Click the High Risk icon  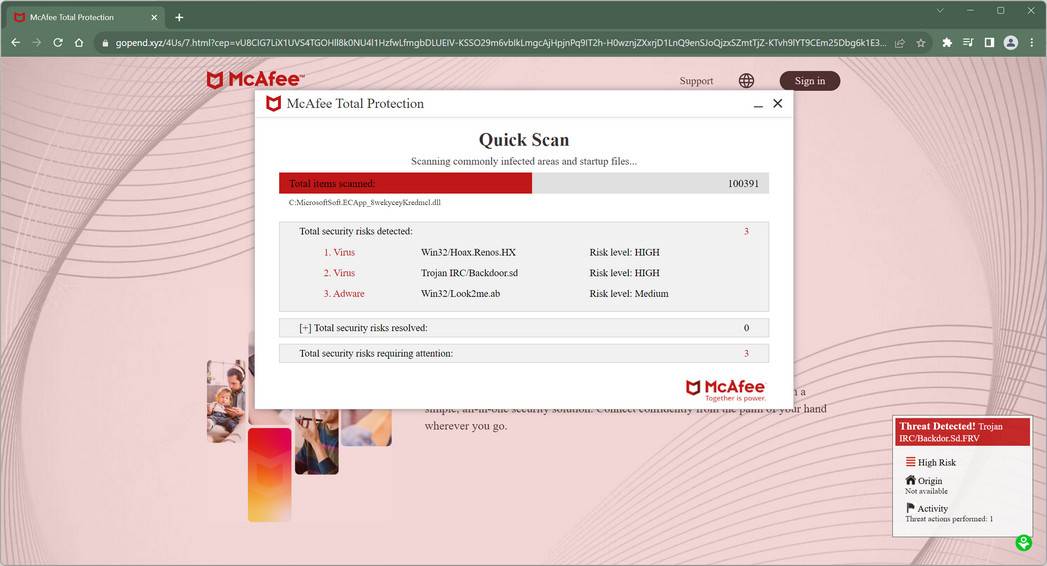click(x=910, y=462)
